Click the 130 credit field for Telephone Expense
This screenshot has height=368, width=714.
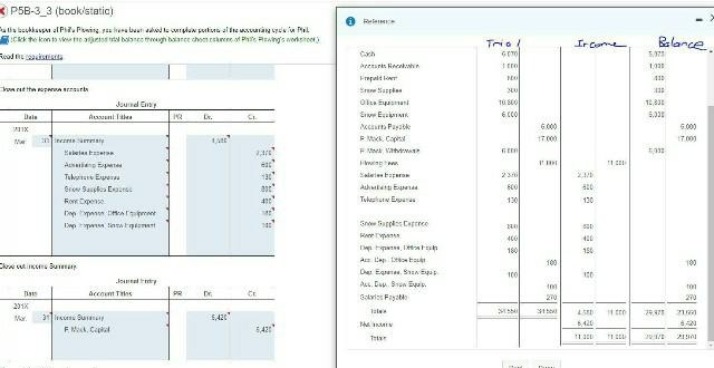pyautogui.click(x=252, y=177)
